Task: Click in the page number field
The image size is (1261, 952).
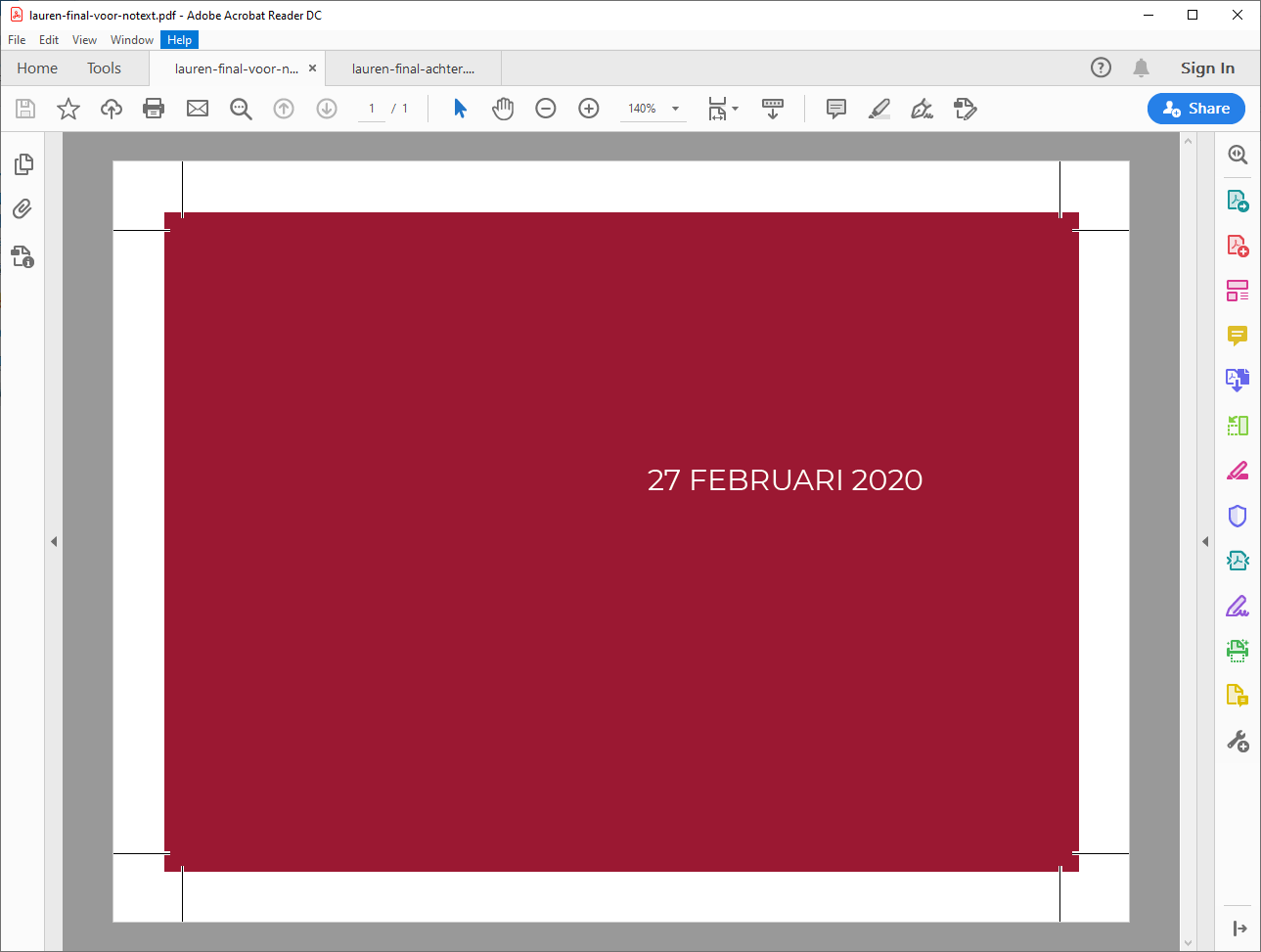Action: pyautogui.click(x=371, y=109)
